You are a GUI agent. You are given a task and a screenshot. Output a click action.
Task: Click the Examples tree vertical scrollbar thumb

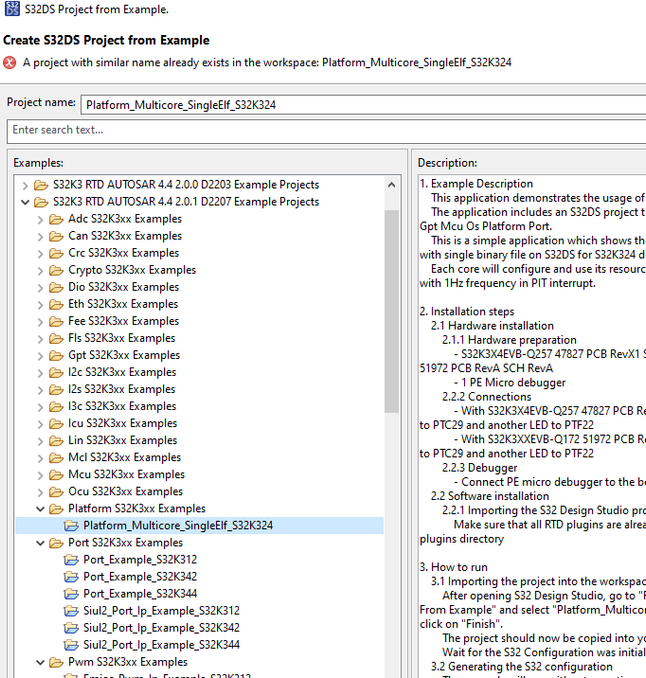pos(392,311)
